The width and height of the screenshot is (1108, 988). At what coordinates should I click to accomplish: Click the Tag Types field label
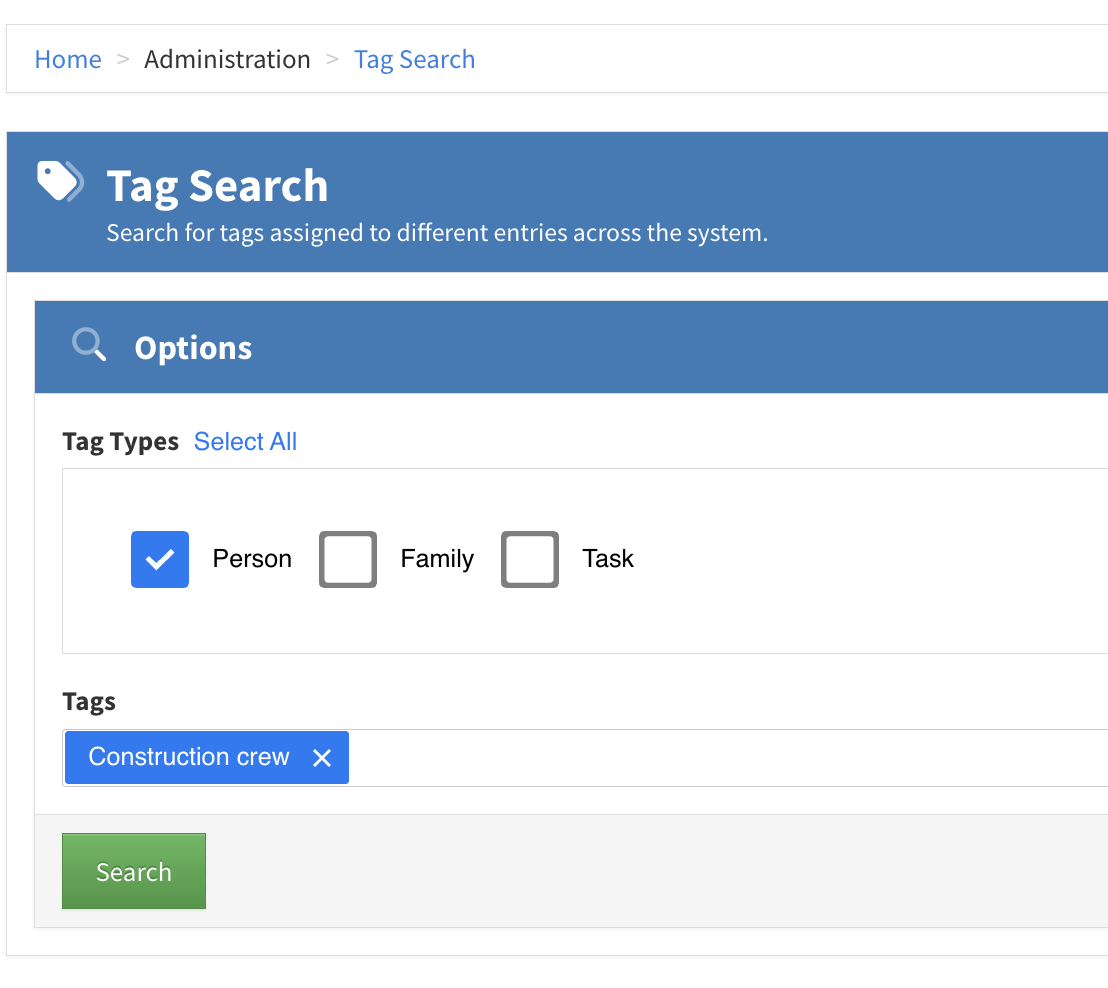coord(120,442)
